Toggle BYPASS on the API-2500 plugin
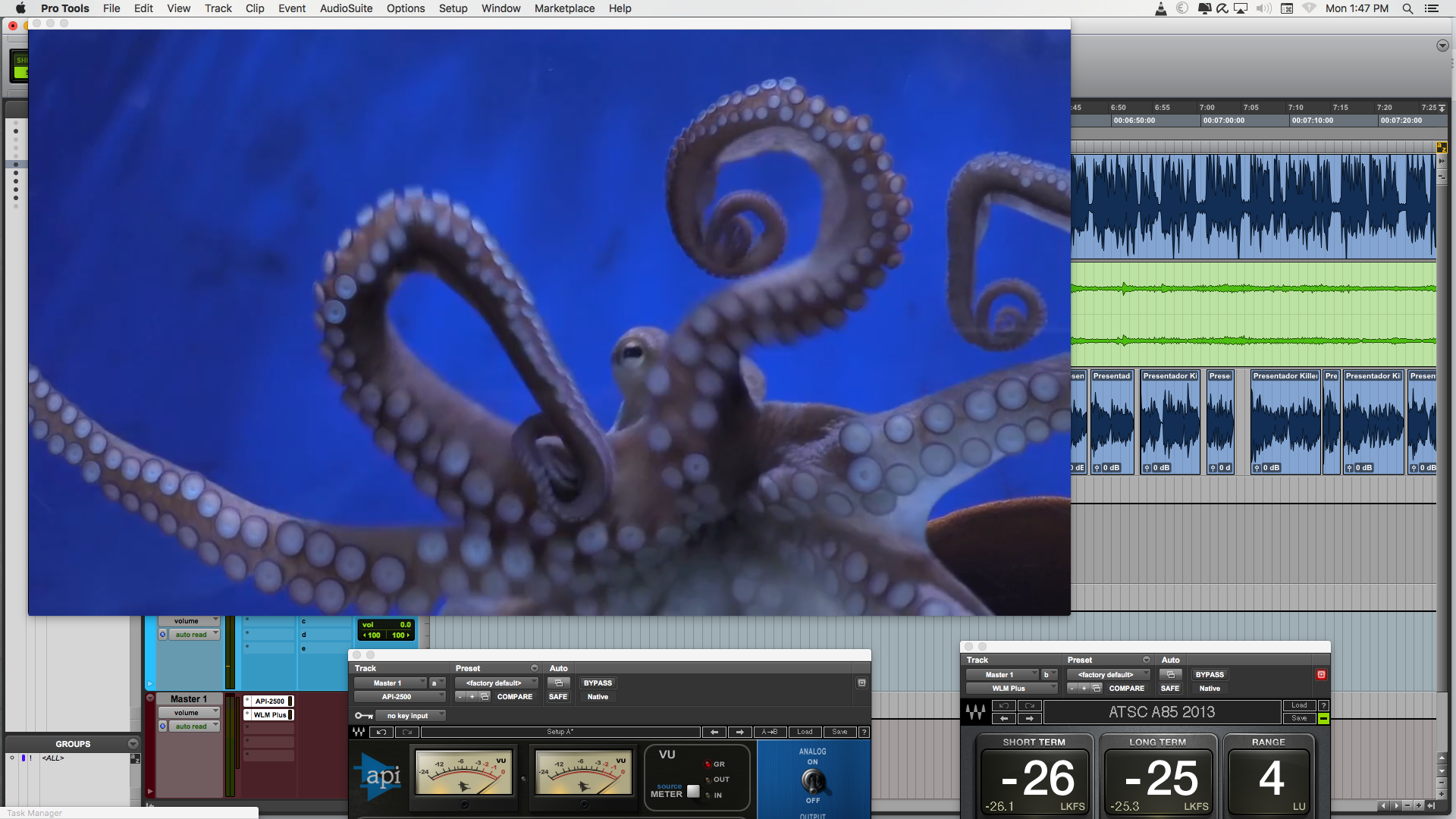Image resolution: width=1456 pixels, height=819 pixels. (597, 682)
